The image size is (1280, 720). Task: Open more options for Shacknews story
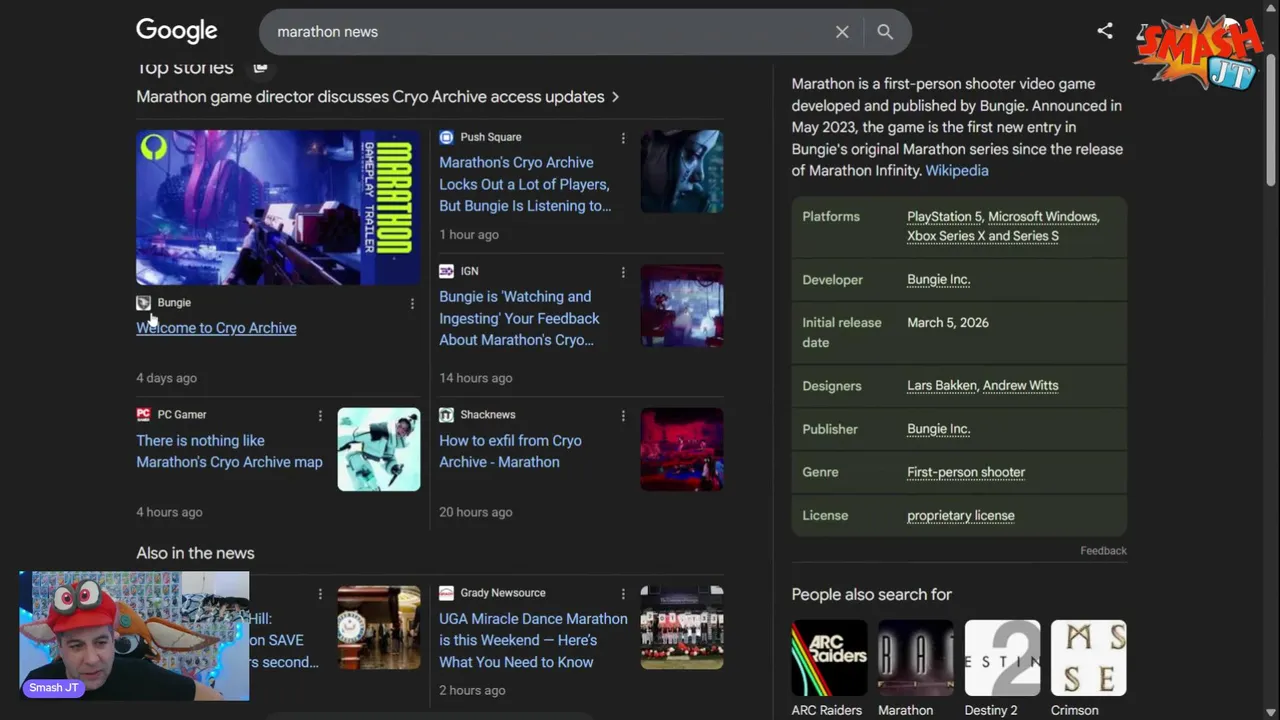coord(623,415)
